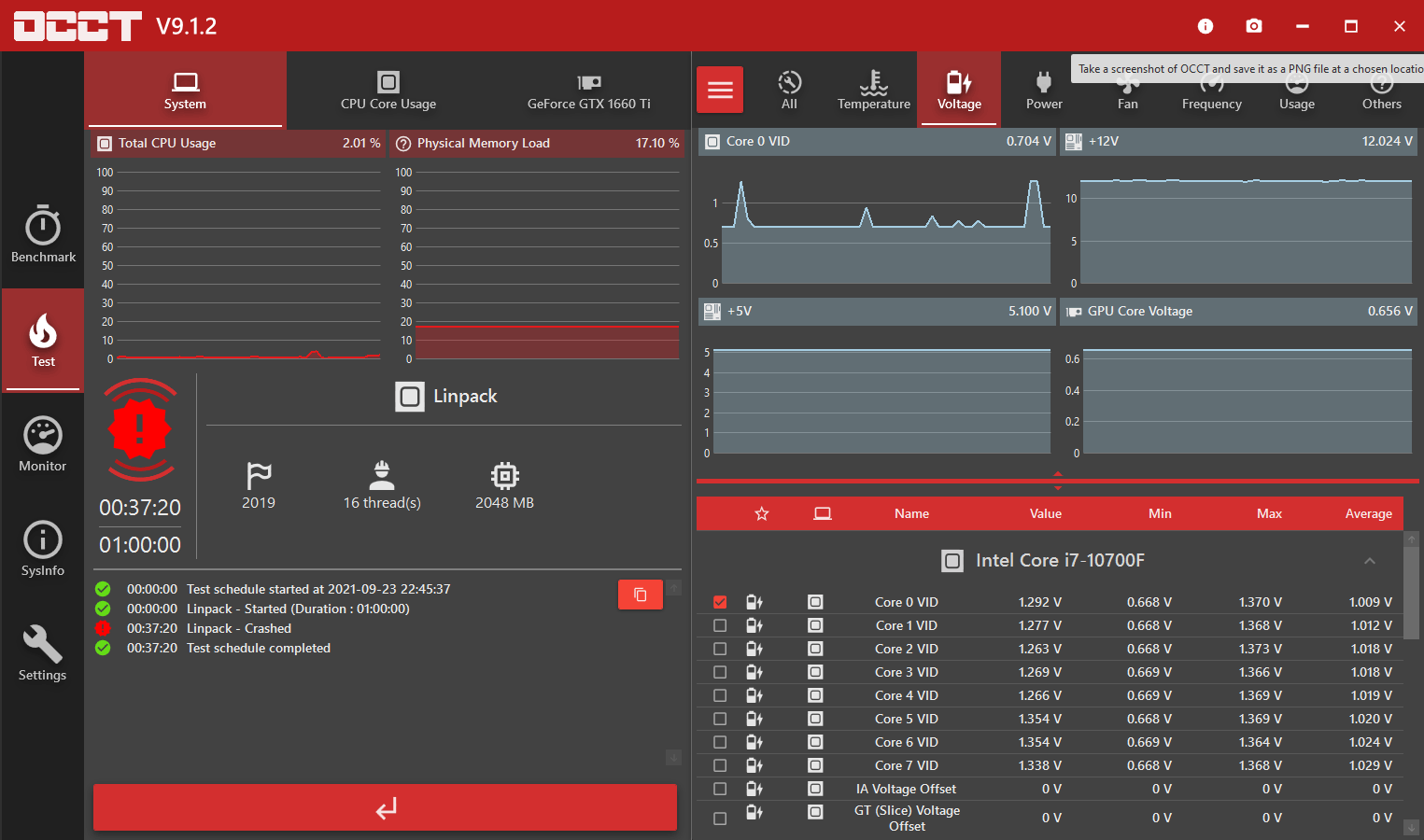1424x840 pixels.
Task: Open the Monitor section in sidebar
Action: [x=43, y=444]
